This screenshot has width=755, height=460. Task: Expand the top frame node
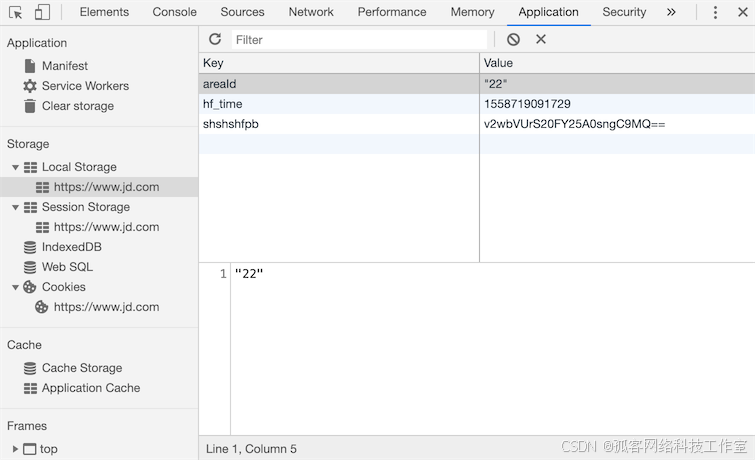[15, 449]
